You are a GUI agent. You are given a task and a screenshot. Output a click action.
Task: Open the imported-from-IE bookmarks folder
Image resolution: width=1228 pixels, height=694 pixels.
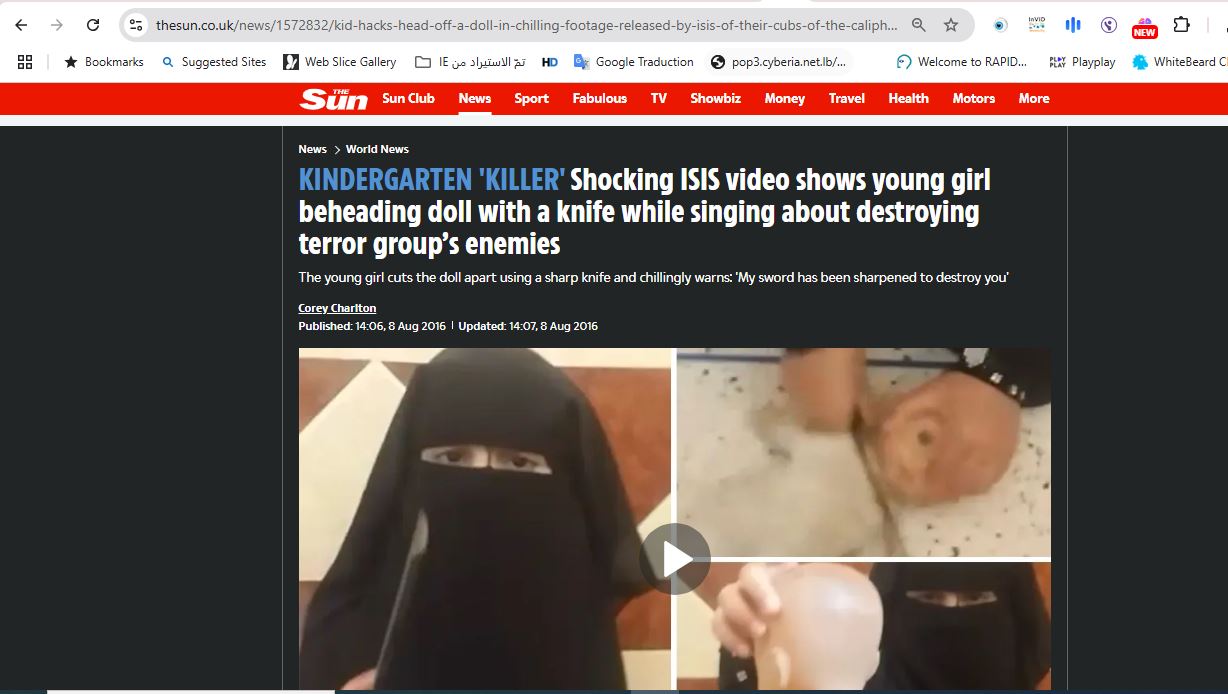[470, 62]
